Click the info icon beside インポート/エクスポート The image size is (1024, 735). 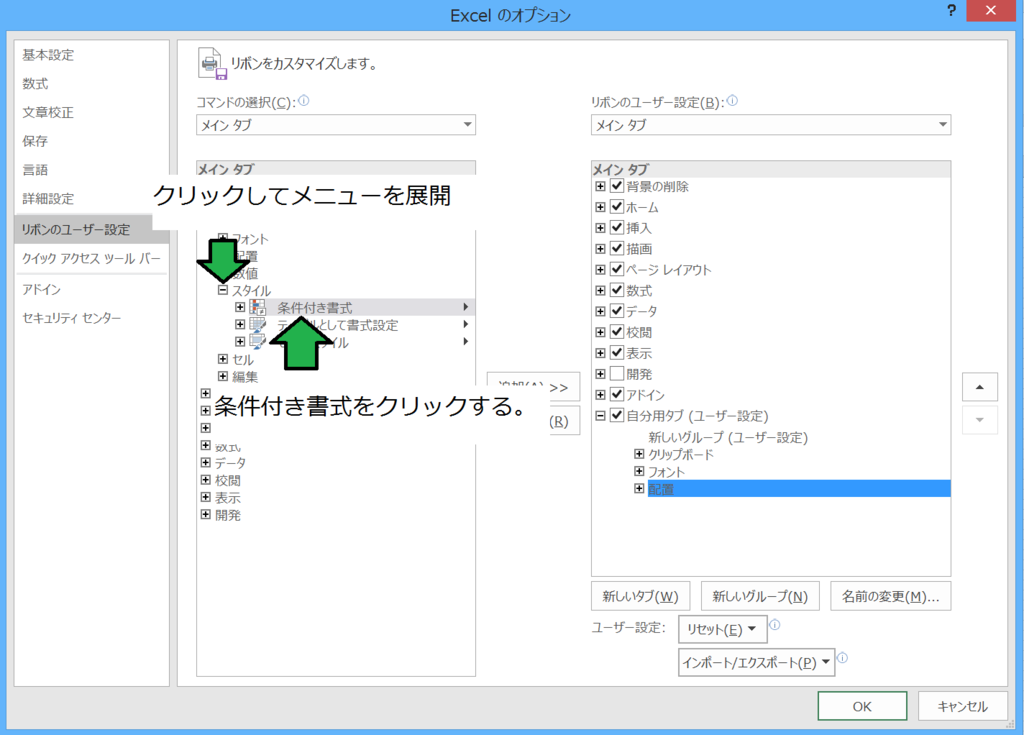coord(842,658)
